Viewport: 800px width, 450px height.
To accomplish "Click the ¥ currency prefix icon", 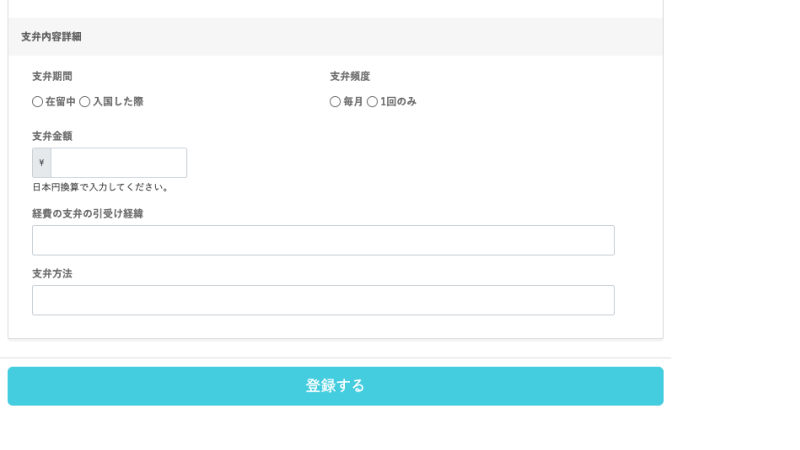I will click(41, 163).
